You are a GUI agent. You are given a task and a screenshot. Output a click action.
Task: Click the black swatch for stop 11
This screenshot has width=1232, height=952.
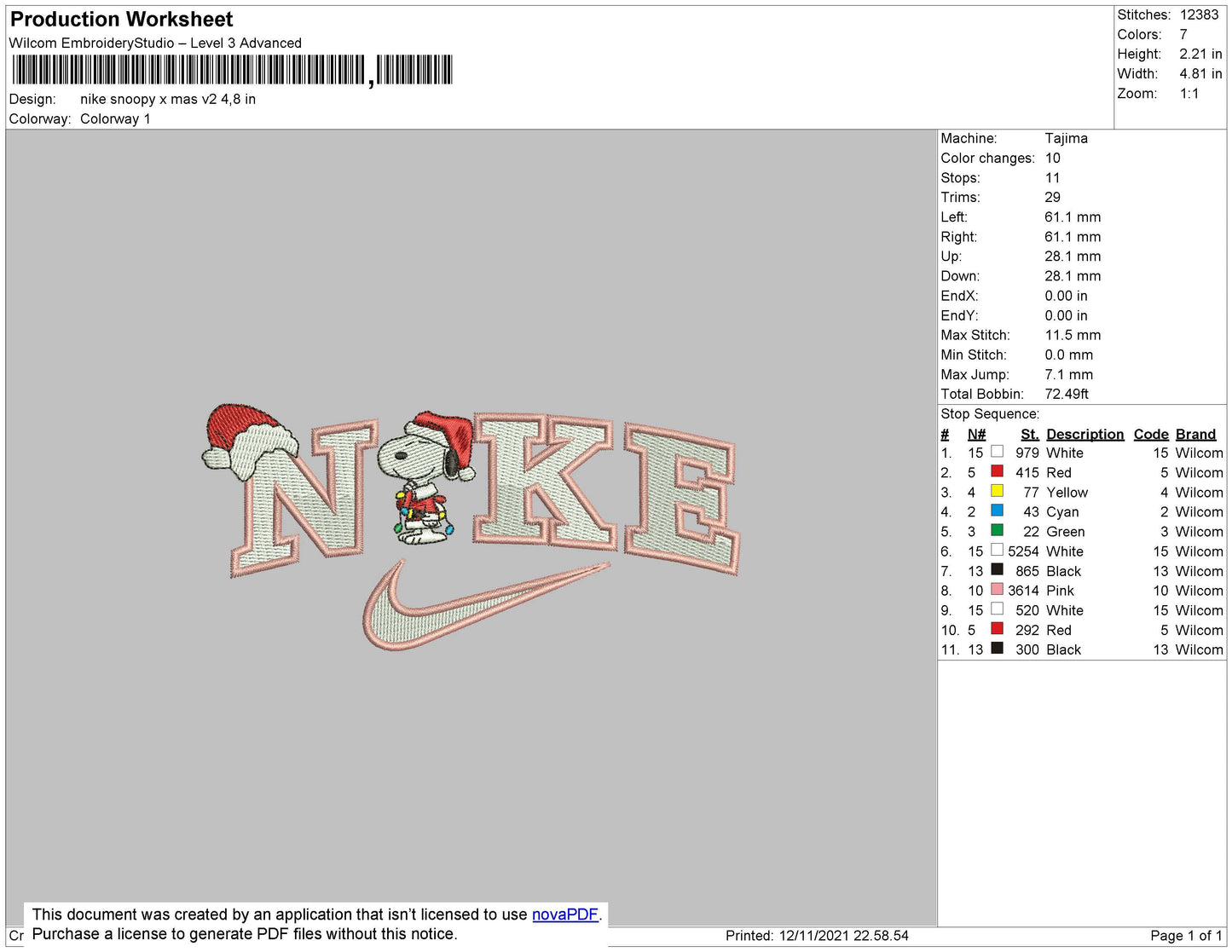pyautogui.click(x=997, y=648)
